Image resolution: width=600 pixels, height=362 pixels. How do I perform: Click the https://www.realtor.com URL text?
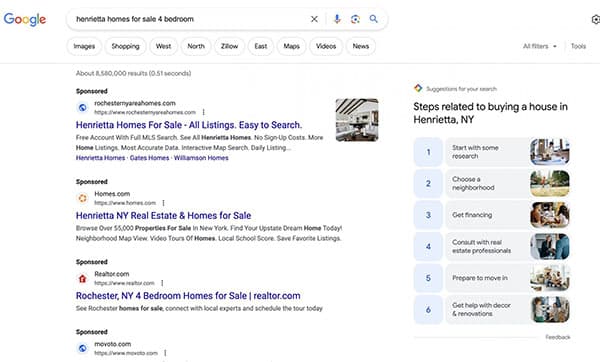tap(124, 283)
